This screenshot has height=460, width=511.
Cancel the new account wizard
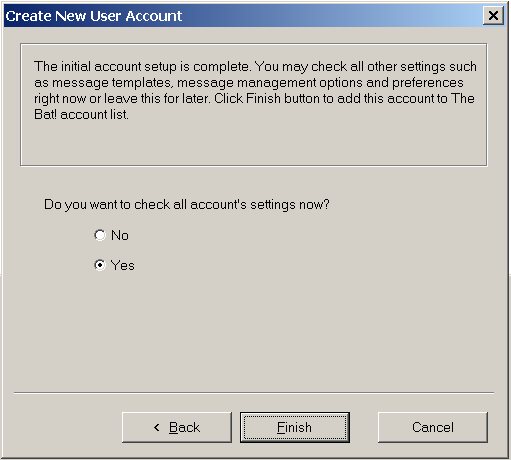[433, 427]
